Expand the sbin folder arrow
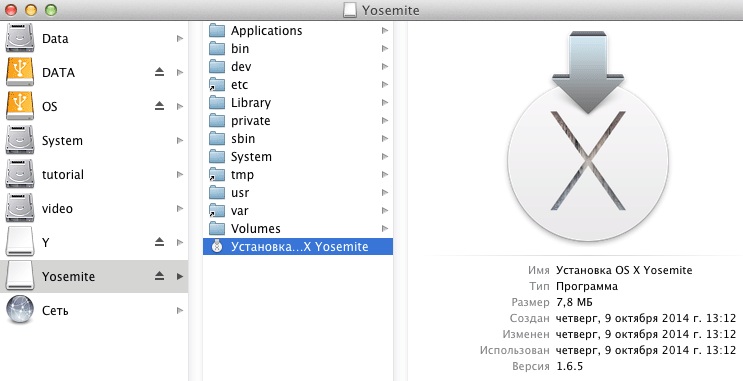743x381 pixels. click(384, 138)
